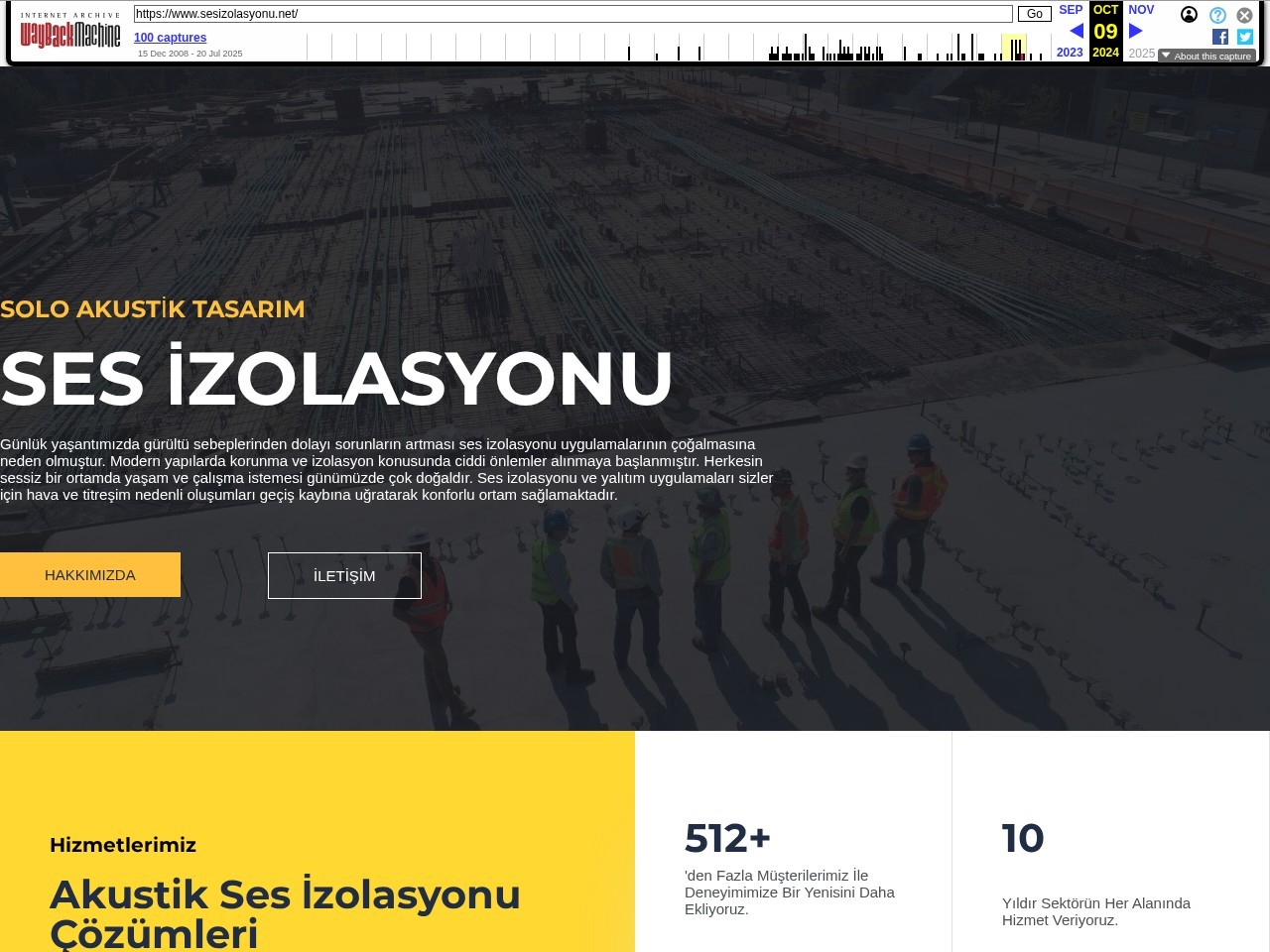The image size is (1270, 952).
Task: Share capture on Twitter
Action: click(x=1245, y=37)
